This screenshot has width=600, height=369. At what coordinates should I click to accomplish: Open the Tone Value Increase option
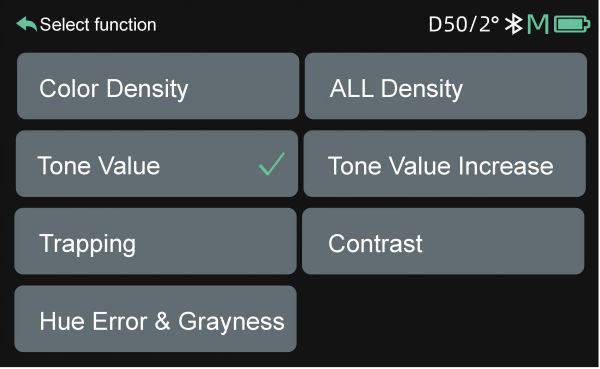pyautogui.click(x=445, y=164)
